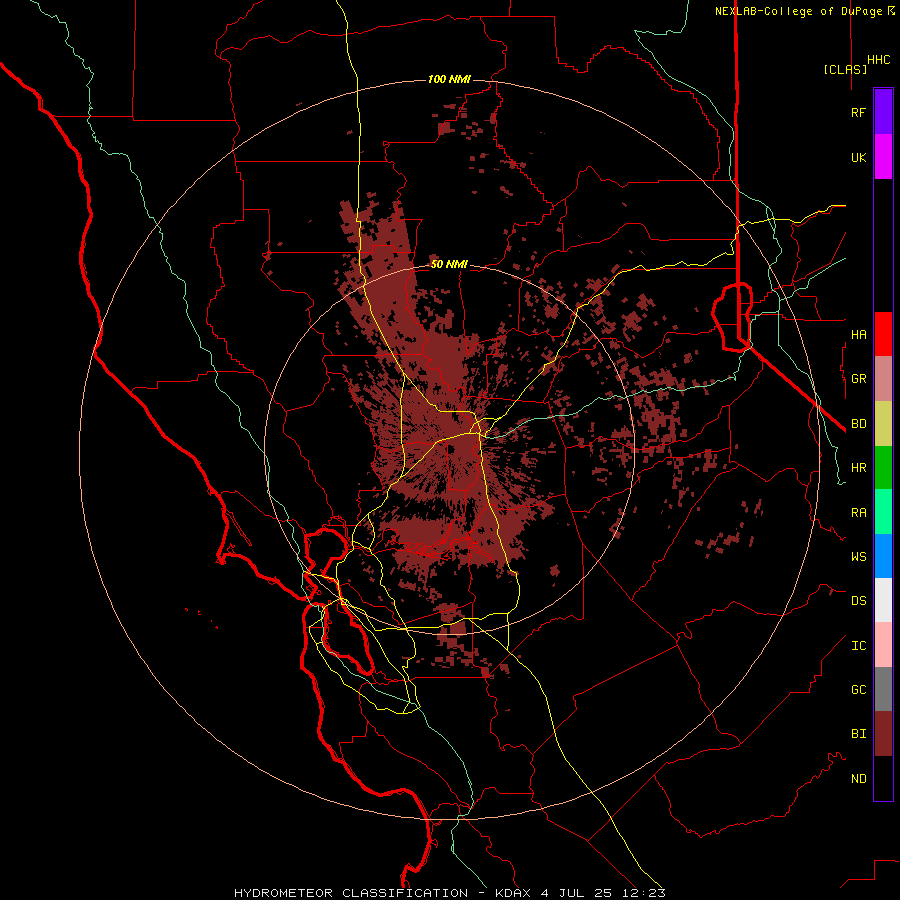The height and width of the screenshot is (900, 900).
Task: Click the HR green legend swatch
Action: click(883, 467)
